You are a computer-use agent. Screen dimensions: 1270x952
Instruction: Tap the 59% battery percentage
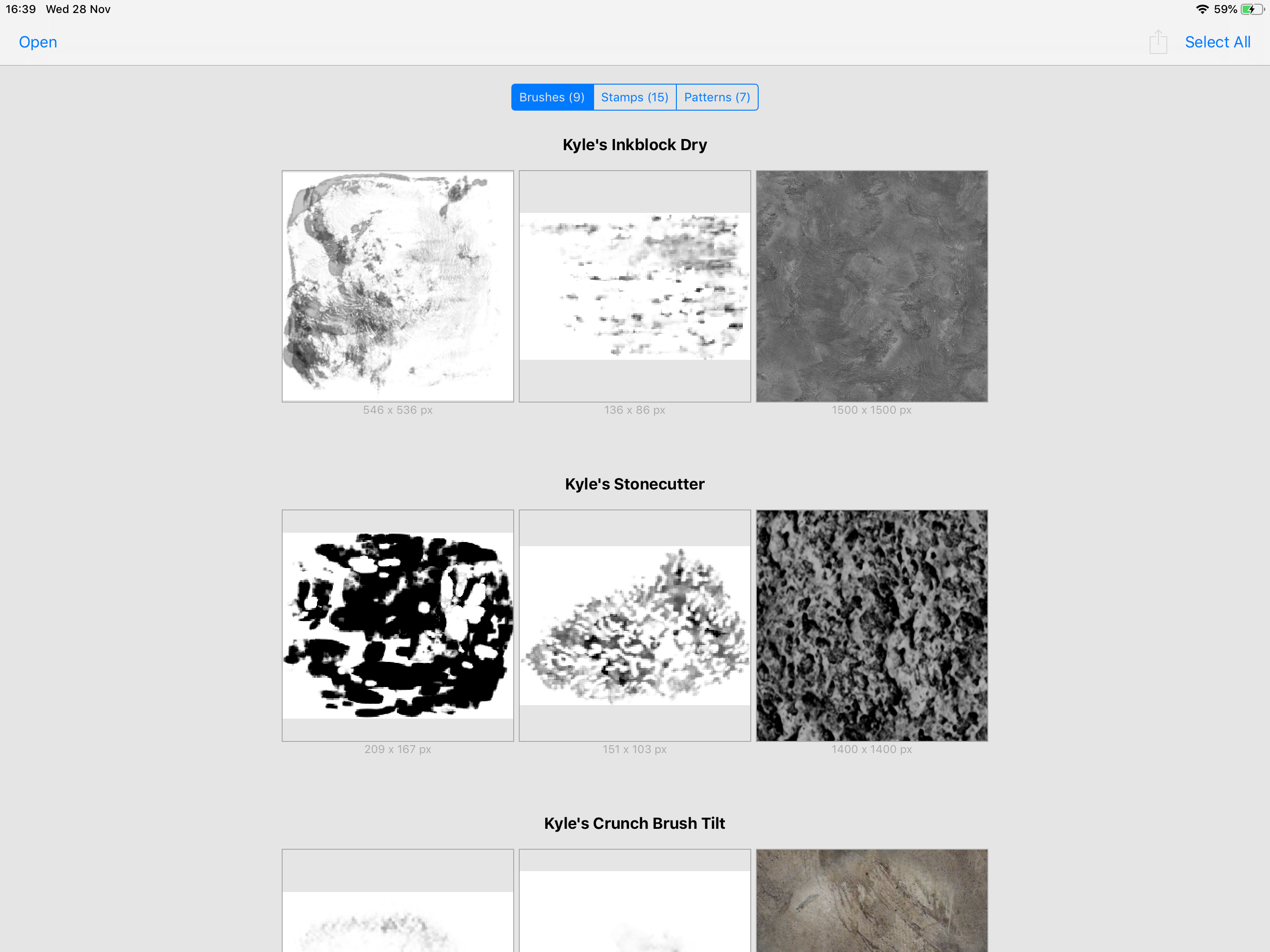tap(1225, 9)
